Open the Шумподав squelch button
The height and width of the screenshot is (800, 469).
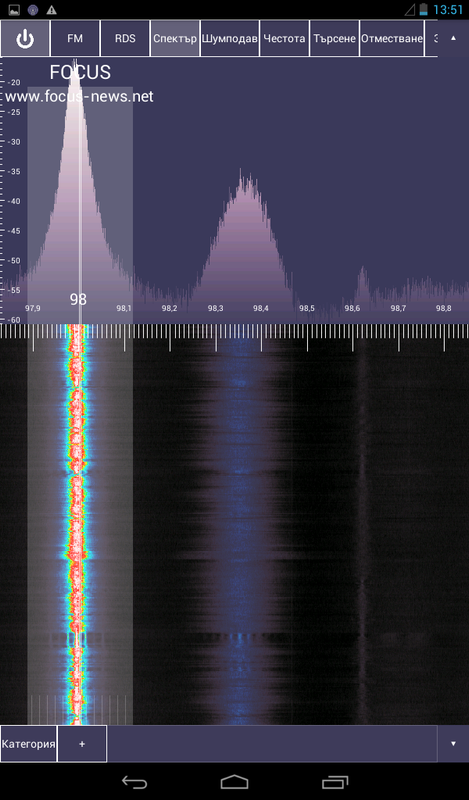pyautogui.click(x=230, y=39)
